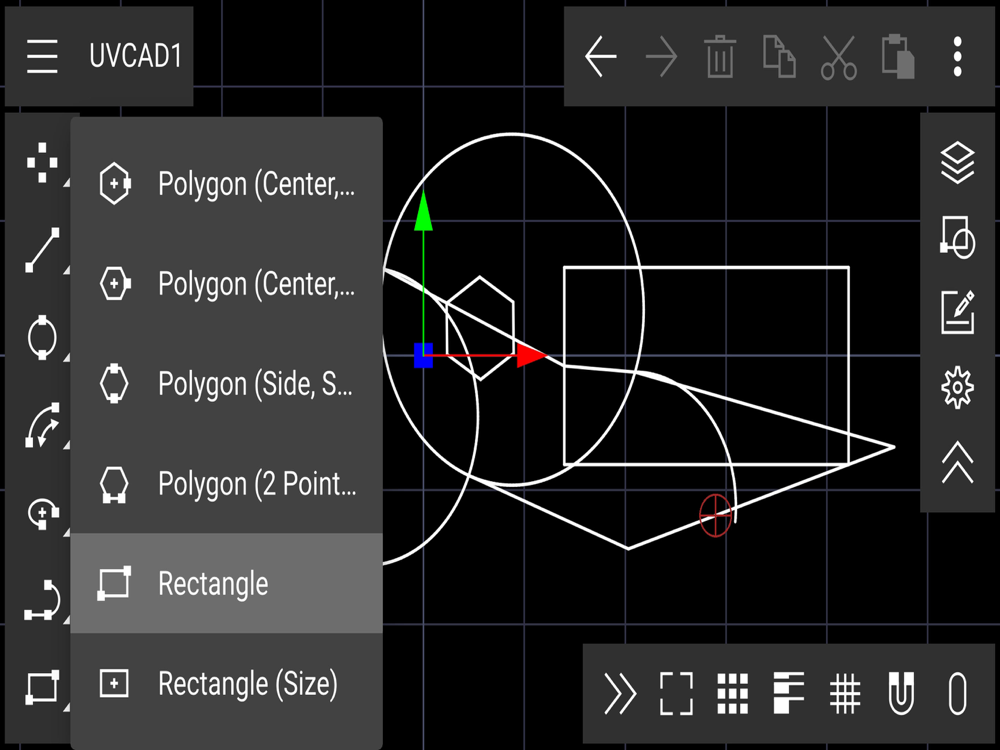
Task: Click the copy icon
Action: (779, 57)
